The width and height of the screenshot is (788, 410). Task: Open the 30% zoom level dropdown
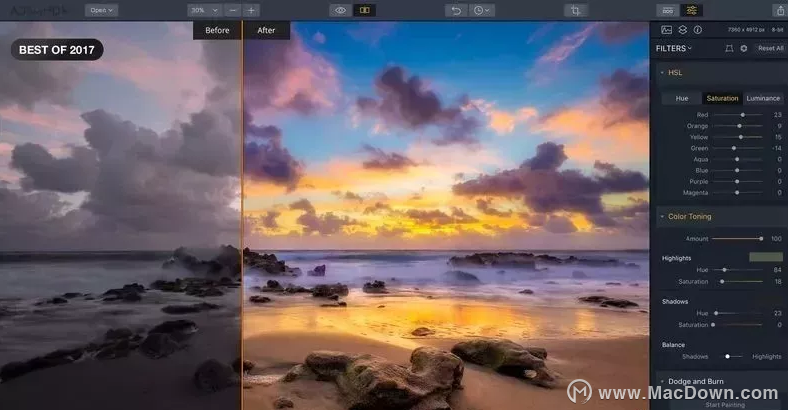click(x=205, y=10)
